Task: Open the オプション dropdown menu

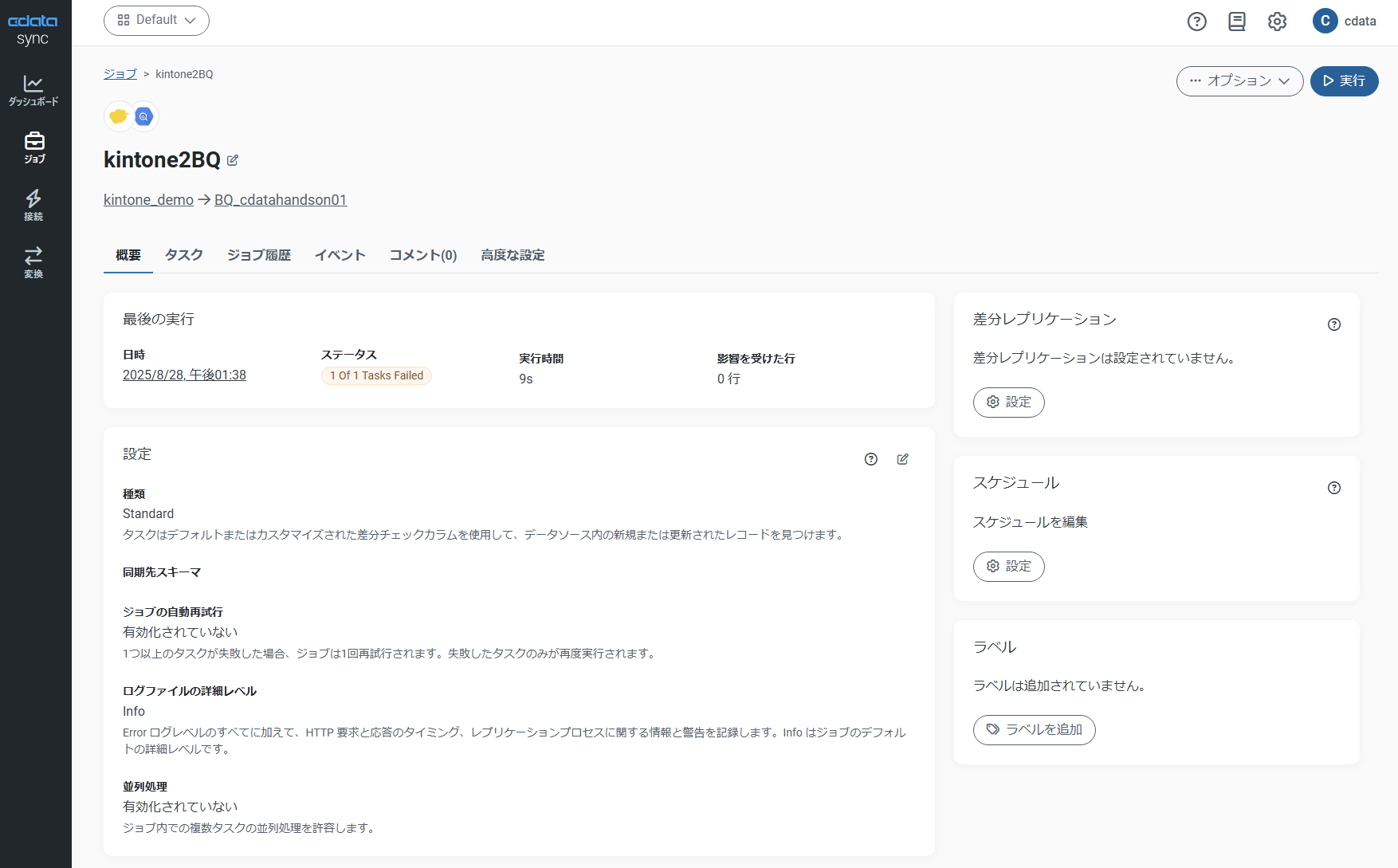Action: click(x=1239, y=81)
